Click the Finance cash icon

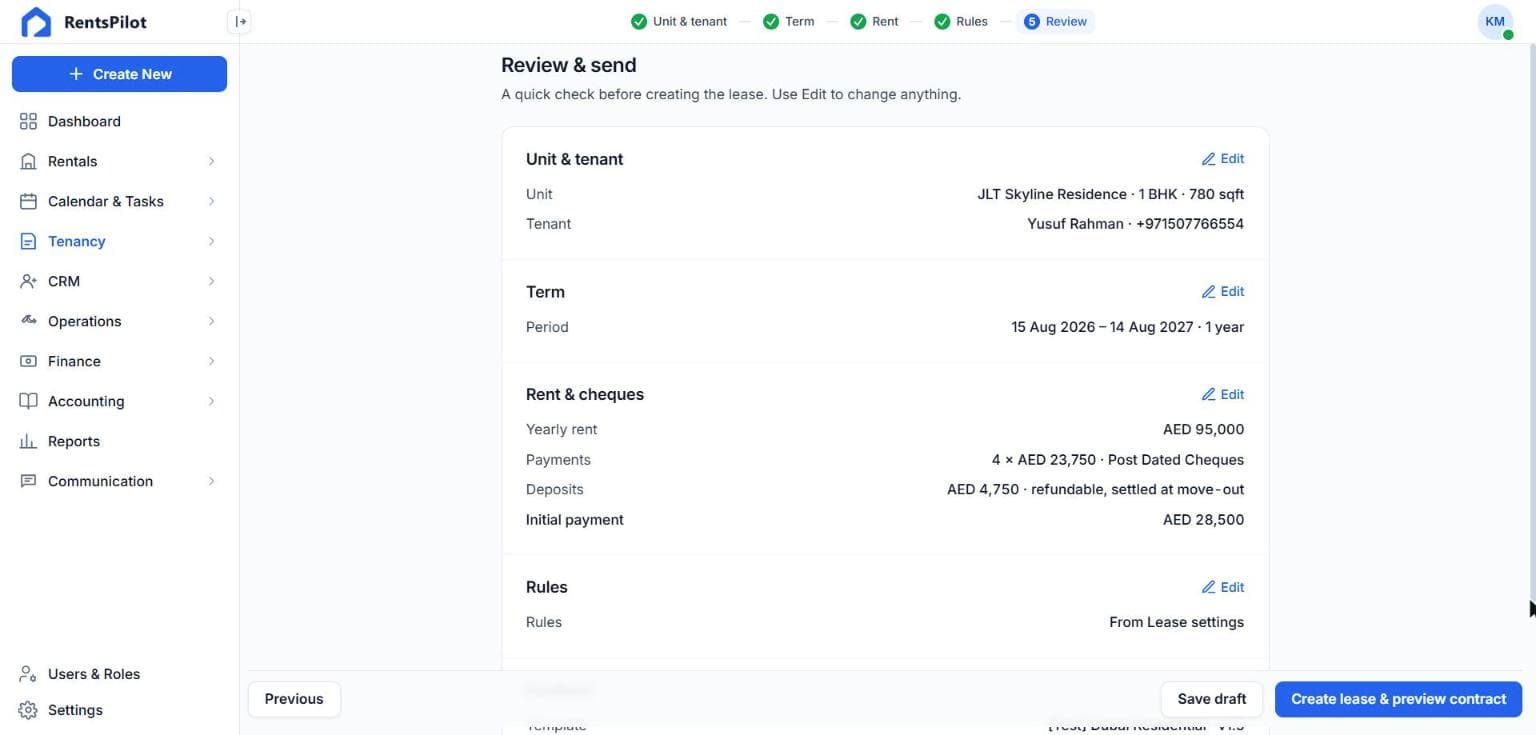(28, 361)
